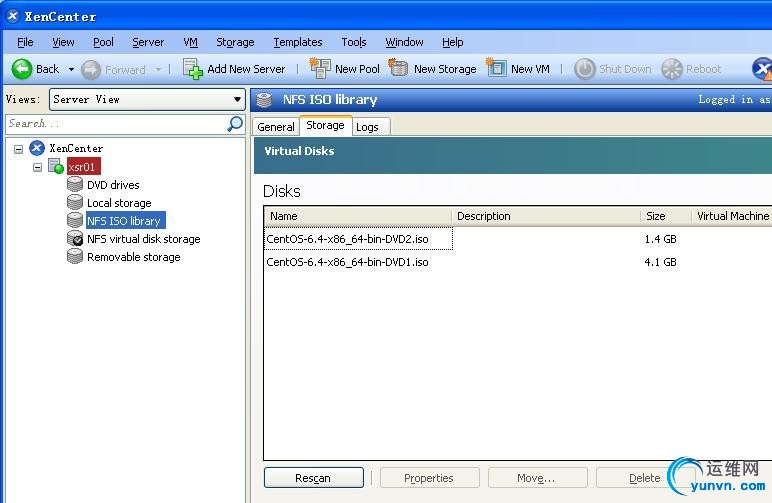Click the DVD drives storage icon
The width and height of the screenshot is (772, 503).
[75, 185]
